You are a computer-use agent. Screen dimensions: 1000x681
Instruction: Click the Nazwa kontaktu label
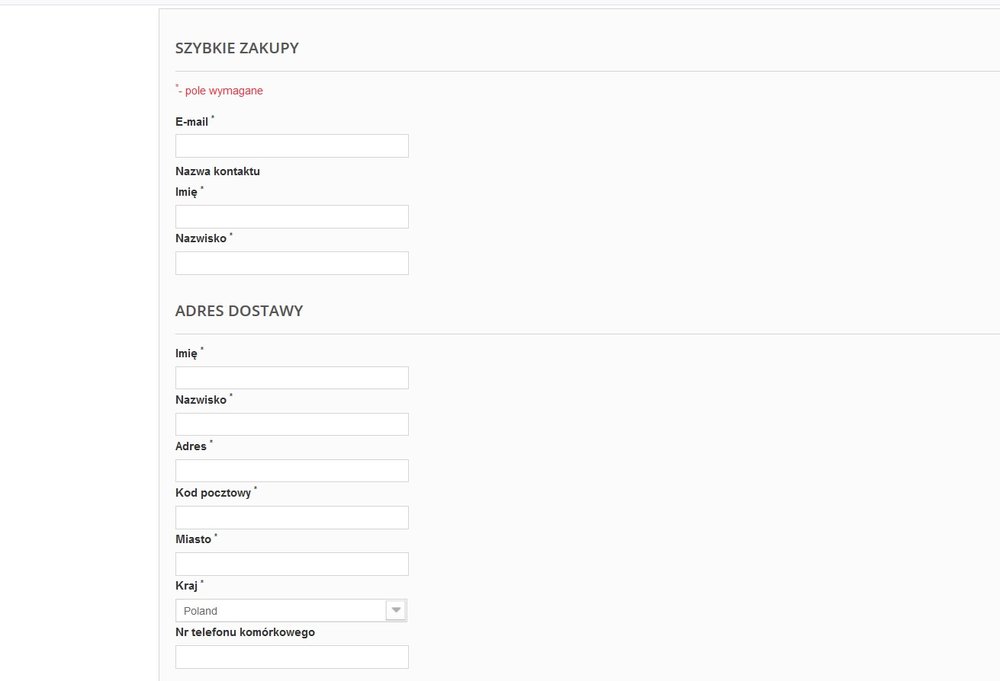tap(217, 172)
